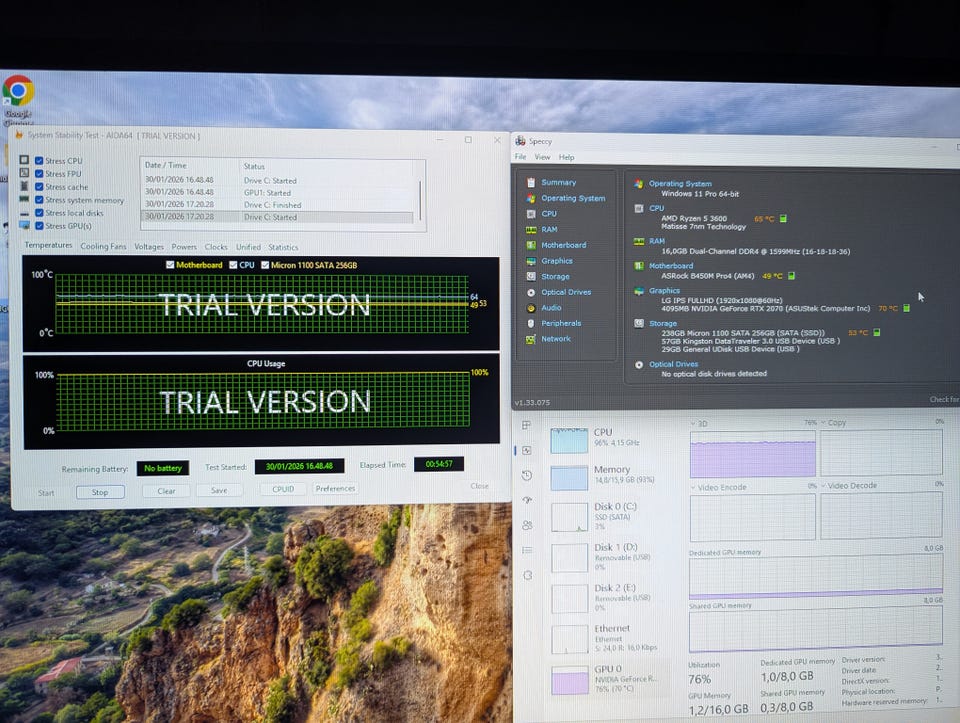Select Network in the Speccy sidebar
Image resolution: width=960 pixels, height=723 pixels.
pos(555,339)
